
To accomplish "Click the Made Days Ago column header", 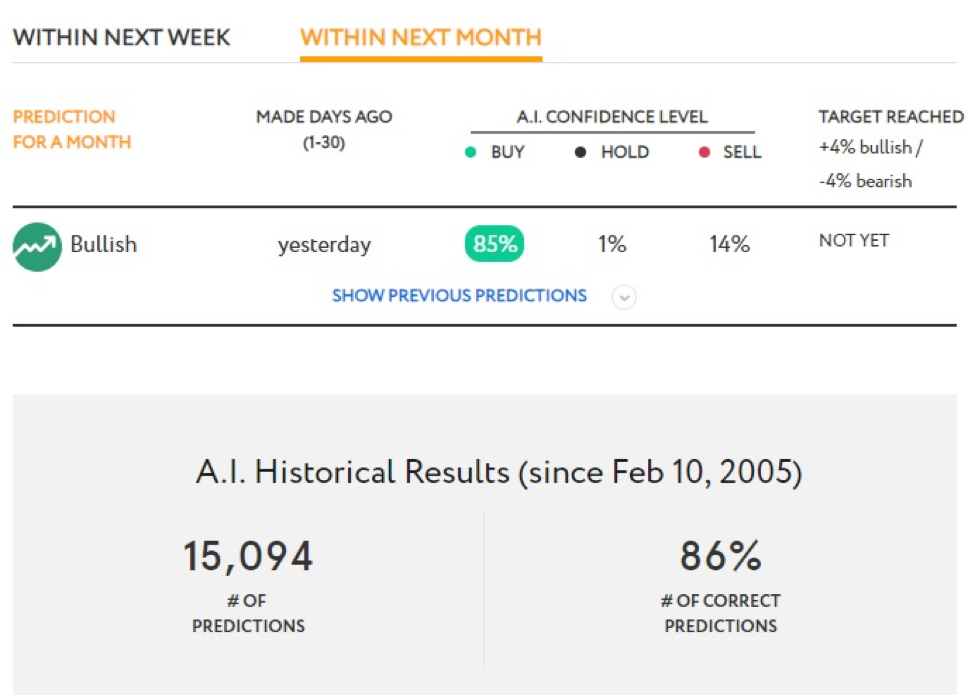I will pyautogui.click(x=324, y=129).
